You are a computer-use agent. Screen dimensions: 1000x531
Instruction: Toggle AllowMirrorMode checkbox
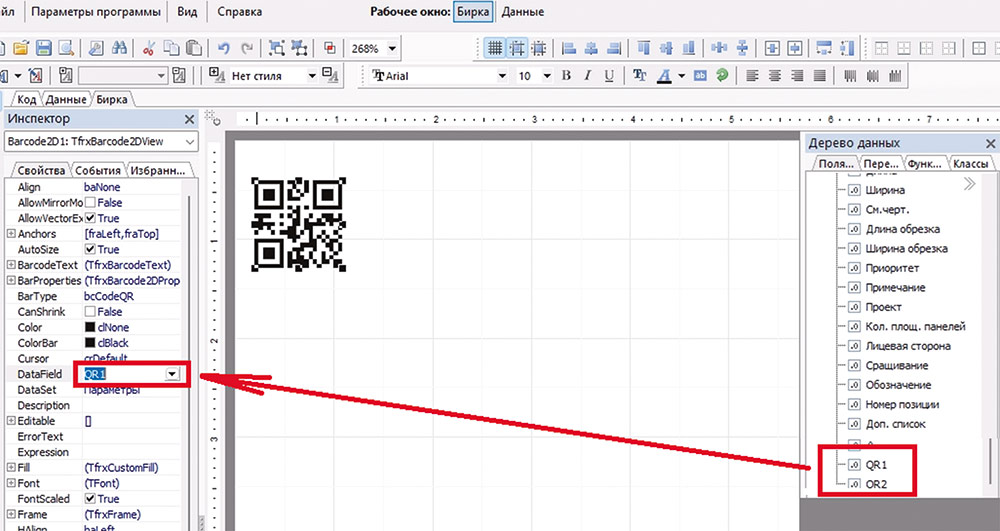coord(91,203)
